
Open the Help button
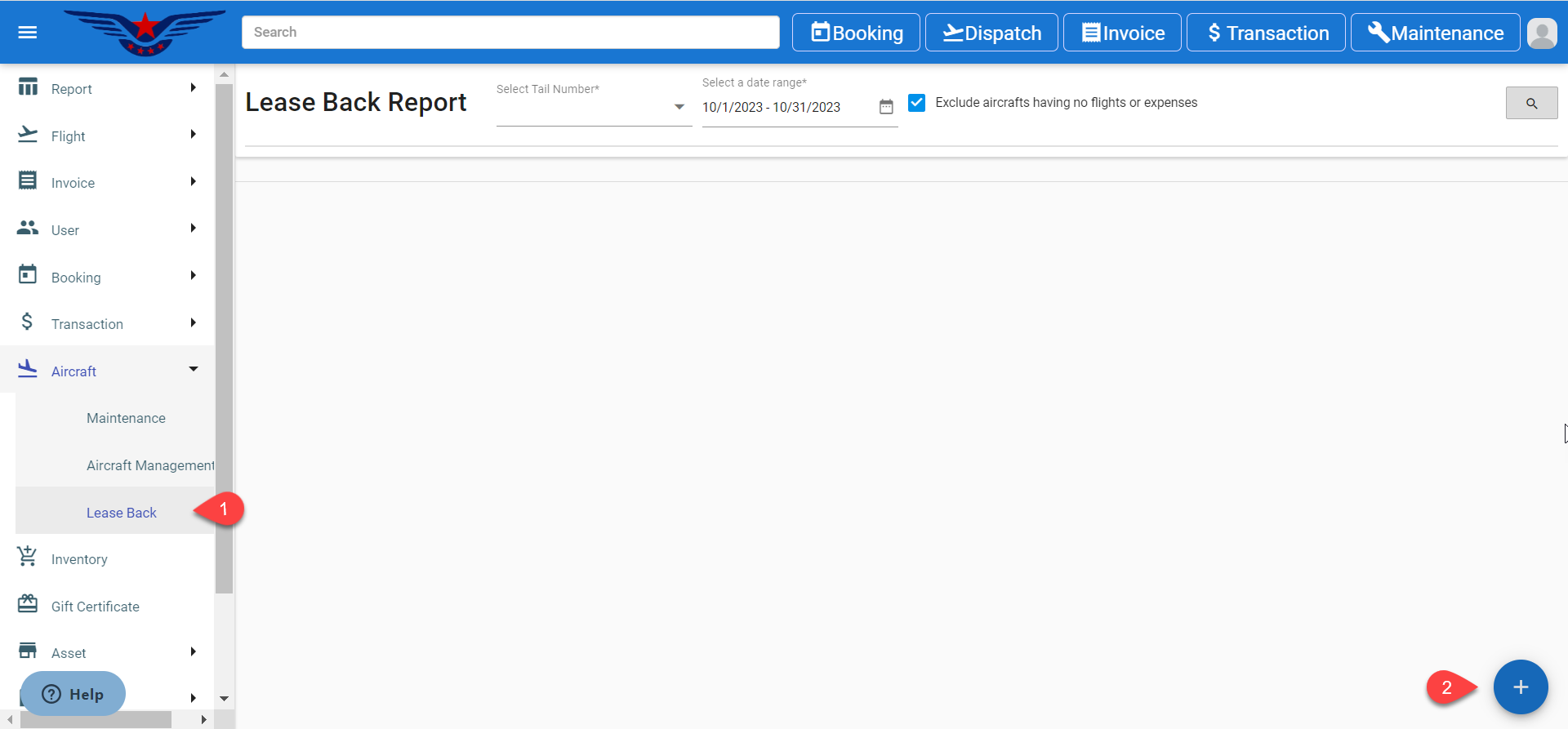pos(73,694)
